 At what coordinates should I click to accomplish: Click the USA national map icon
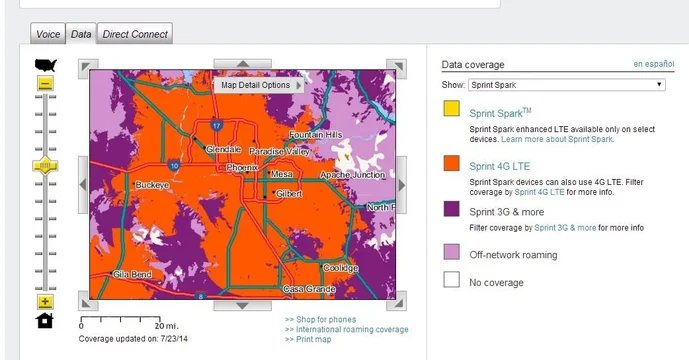[x=46, y=65]
